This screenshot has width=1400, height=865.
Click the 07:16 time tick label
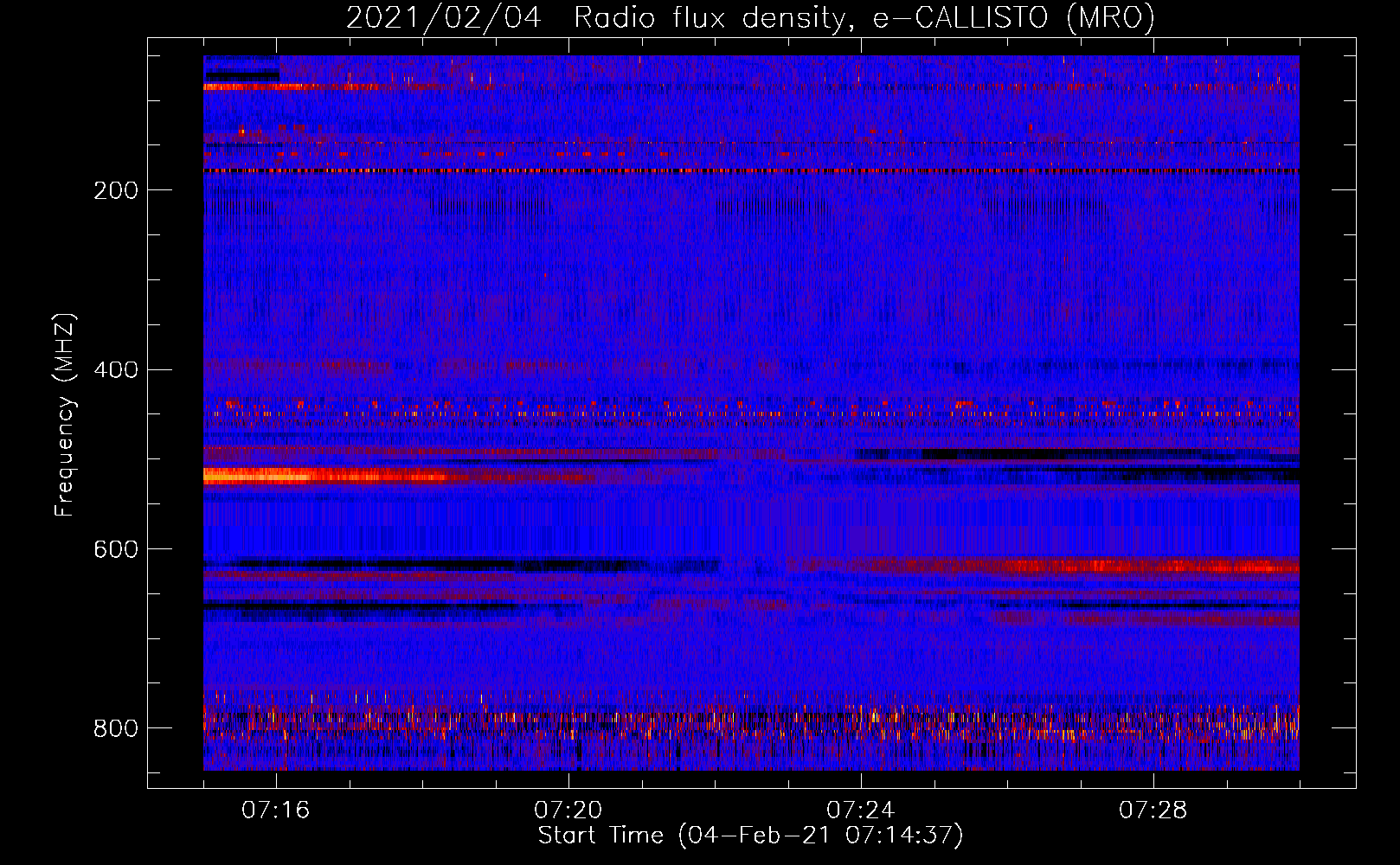click(276, 811)
